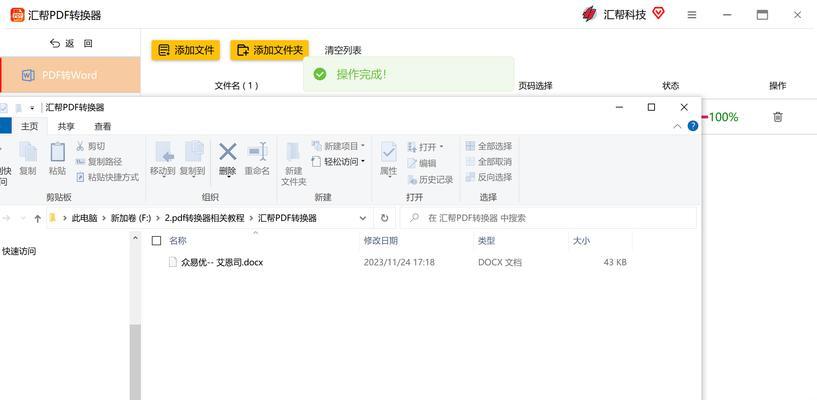Click 全部取消 in the ribbon

pyautogui.click(x=489, y=161)
